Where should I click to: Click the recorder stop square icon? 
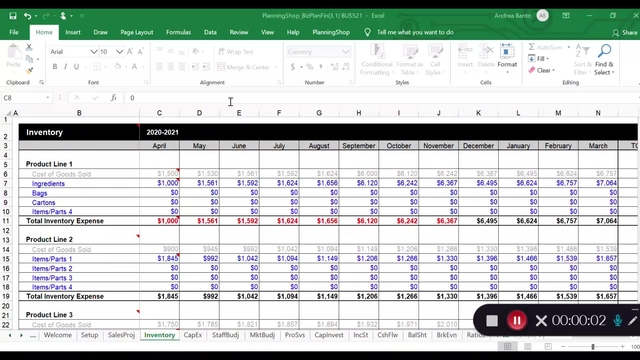[492, 321]
